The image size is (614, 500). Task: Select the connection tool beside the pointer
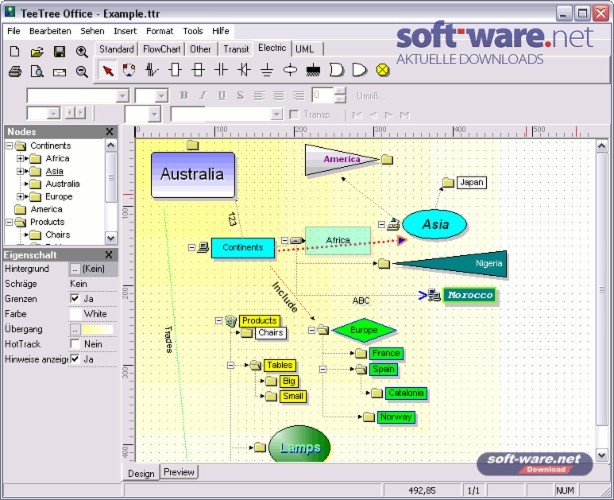point(129,70)
